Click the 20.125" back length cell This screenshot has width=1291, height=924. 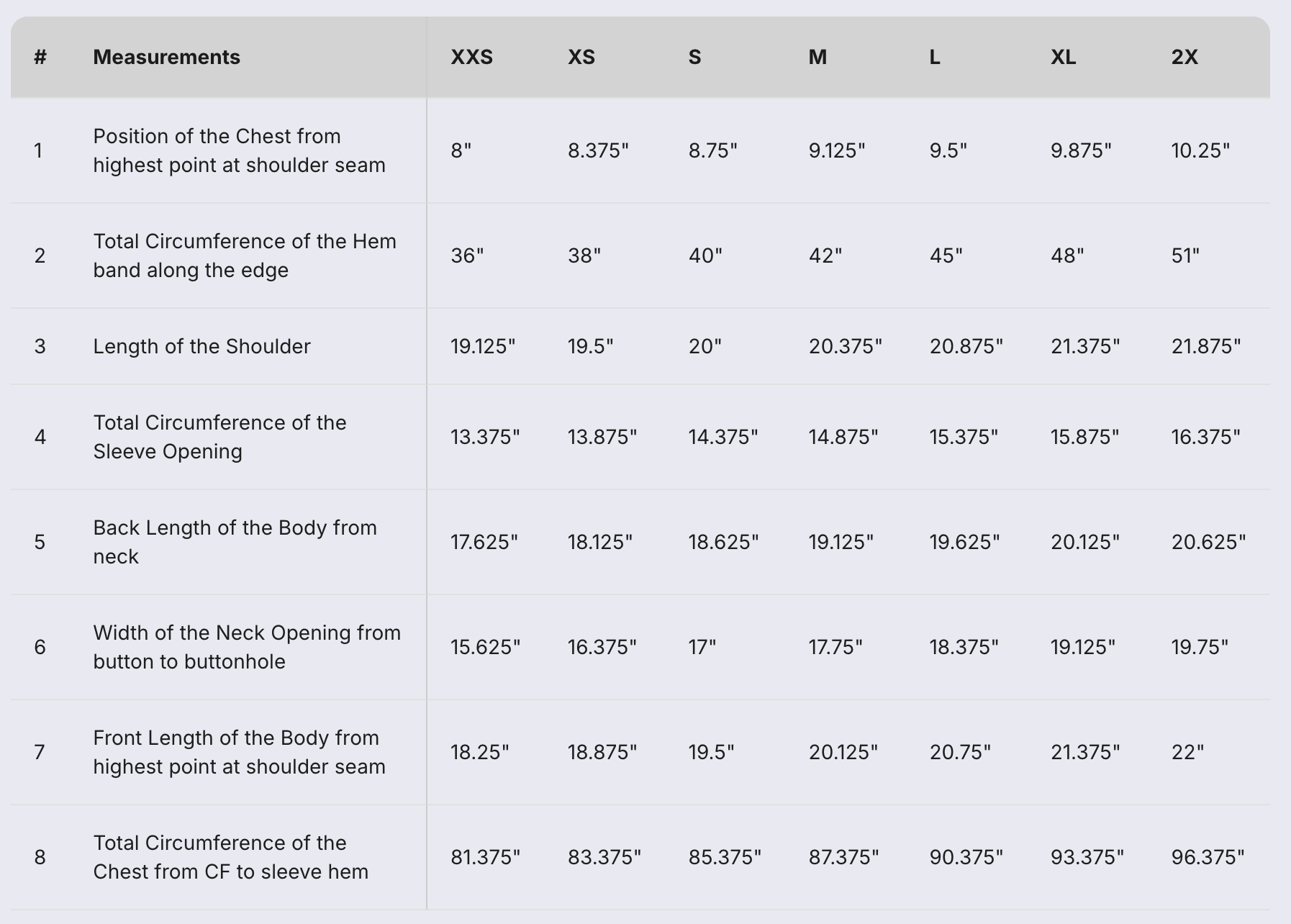tap(1084, 542)
